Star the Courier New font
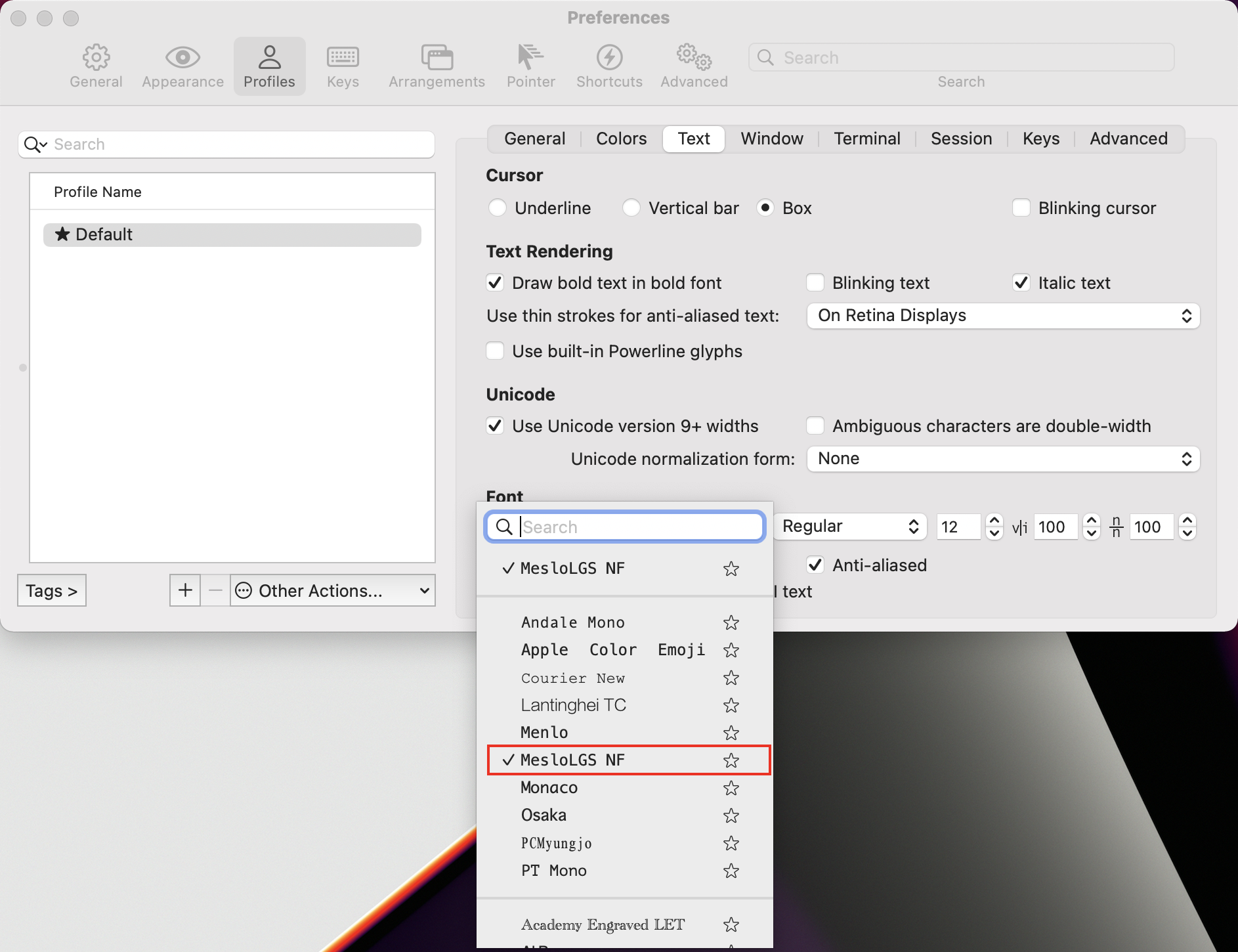This screenshot has height=952, width=1238. point(731,678)
